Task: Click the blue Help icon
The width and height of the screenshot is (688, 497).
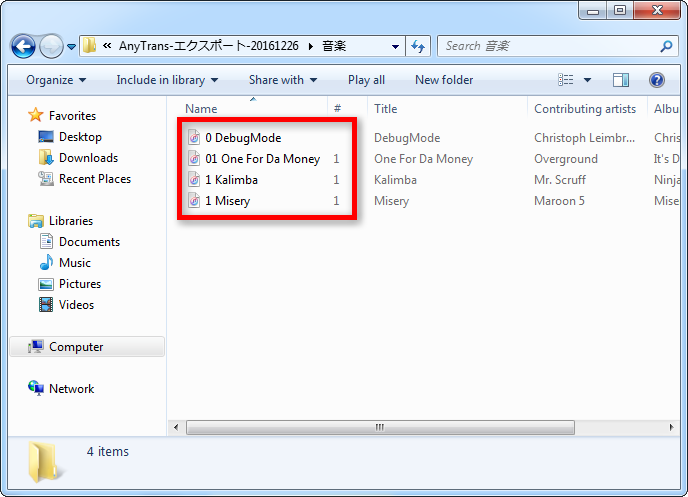Action: click(656, 80)
